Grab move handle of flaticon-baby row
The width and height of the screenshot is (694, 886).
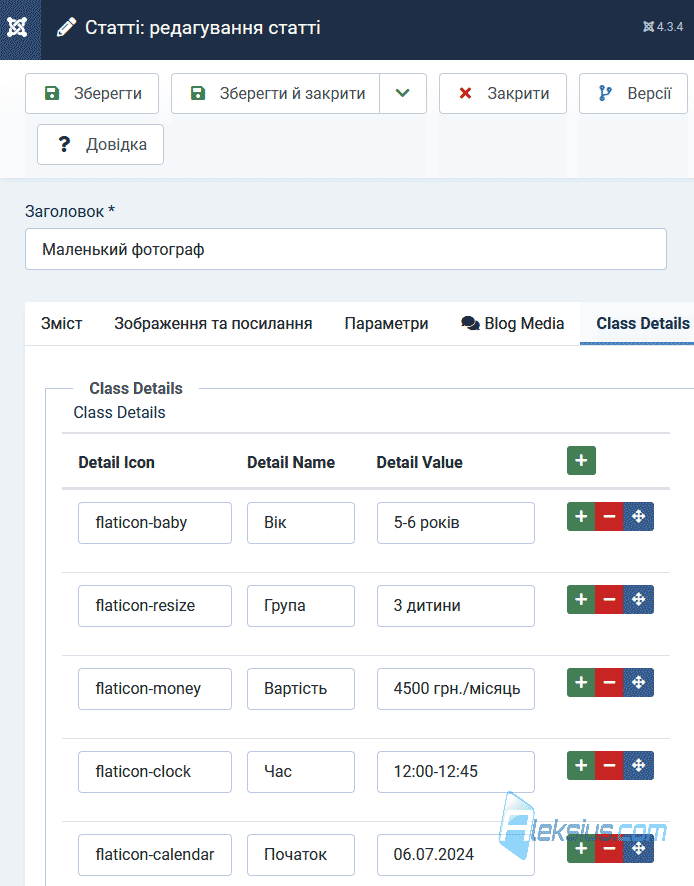pyautogui.click(x=639, y=516)
